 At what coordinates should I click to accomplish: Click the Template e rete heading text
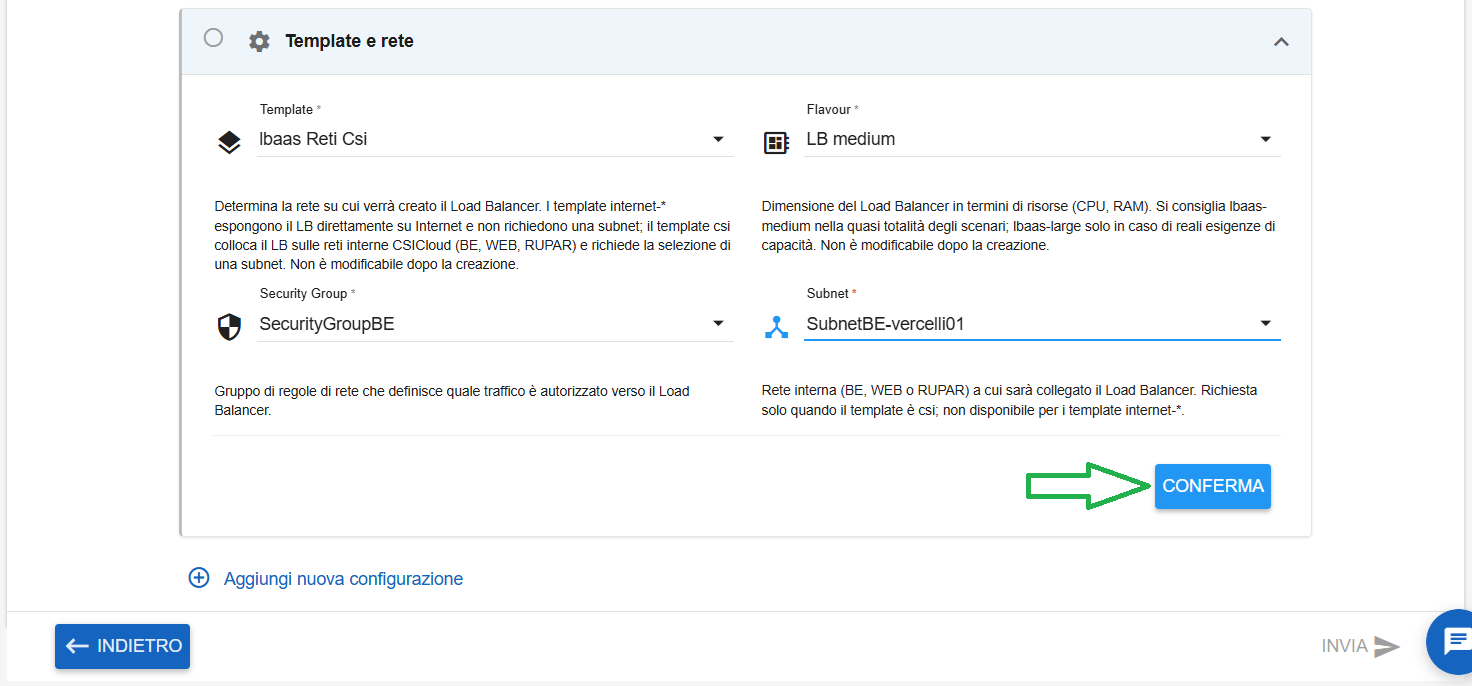(349, 41)
